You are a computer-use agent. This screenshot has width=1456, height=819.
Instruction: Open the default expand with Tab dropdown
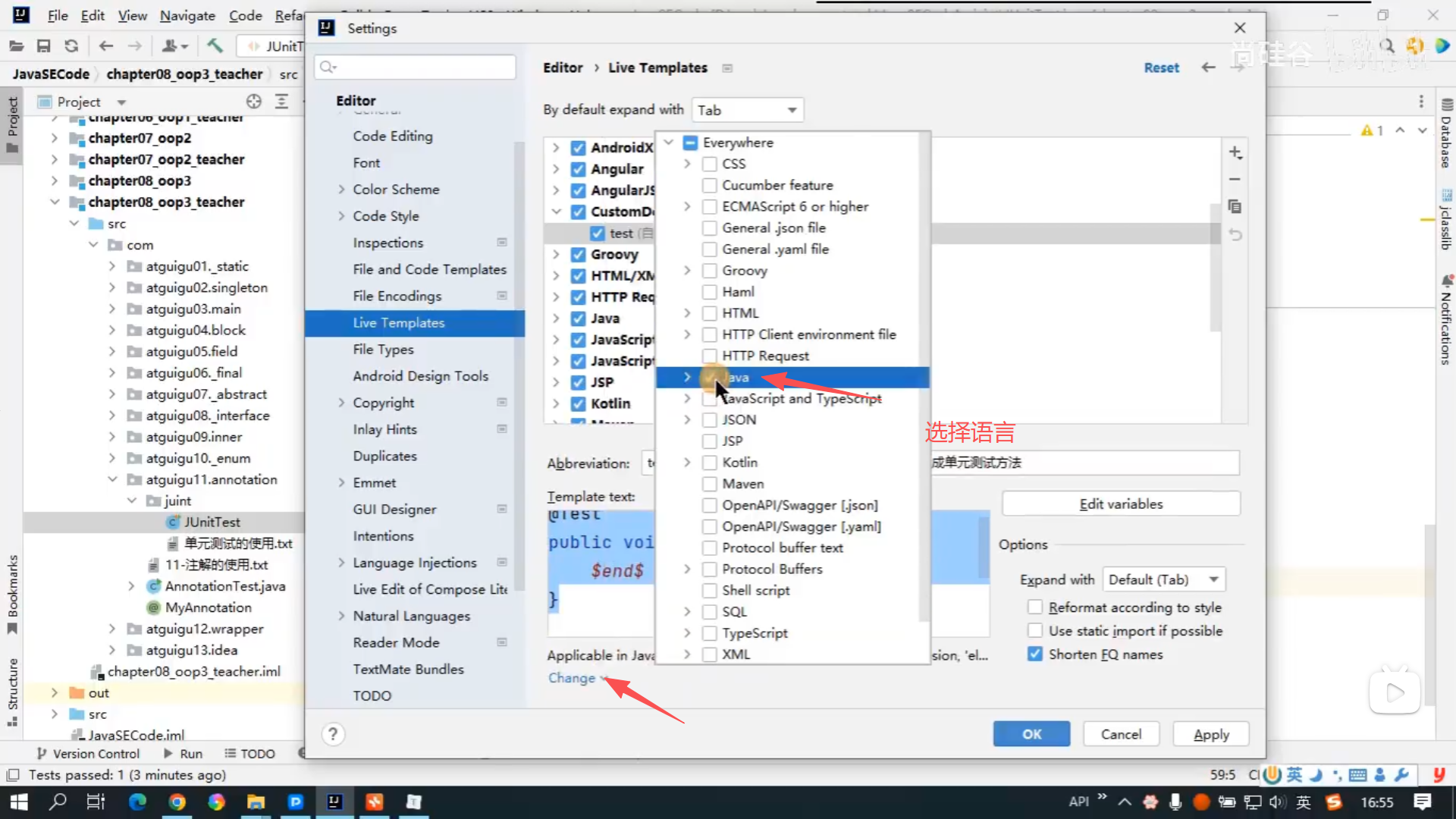point(747,110)
